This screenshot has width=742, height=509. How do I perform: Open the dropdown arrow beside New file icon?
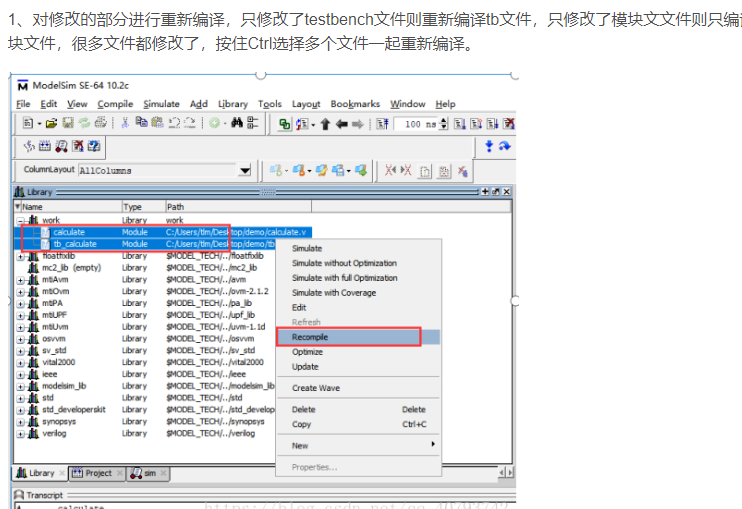39,124
